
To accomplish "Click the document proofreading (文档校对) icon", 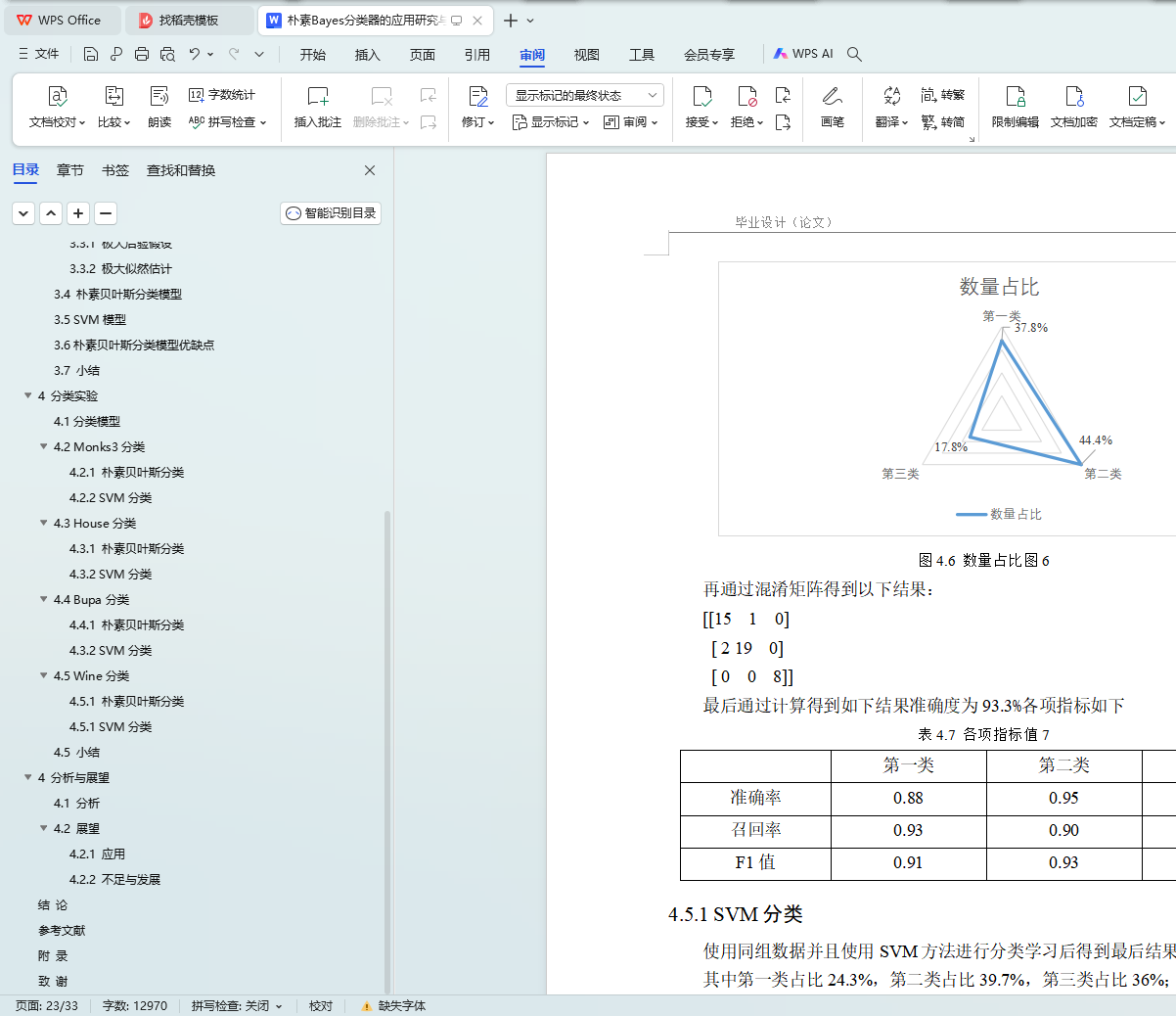I will coord(58,96).
